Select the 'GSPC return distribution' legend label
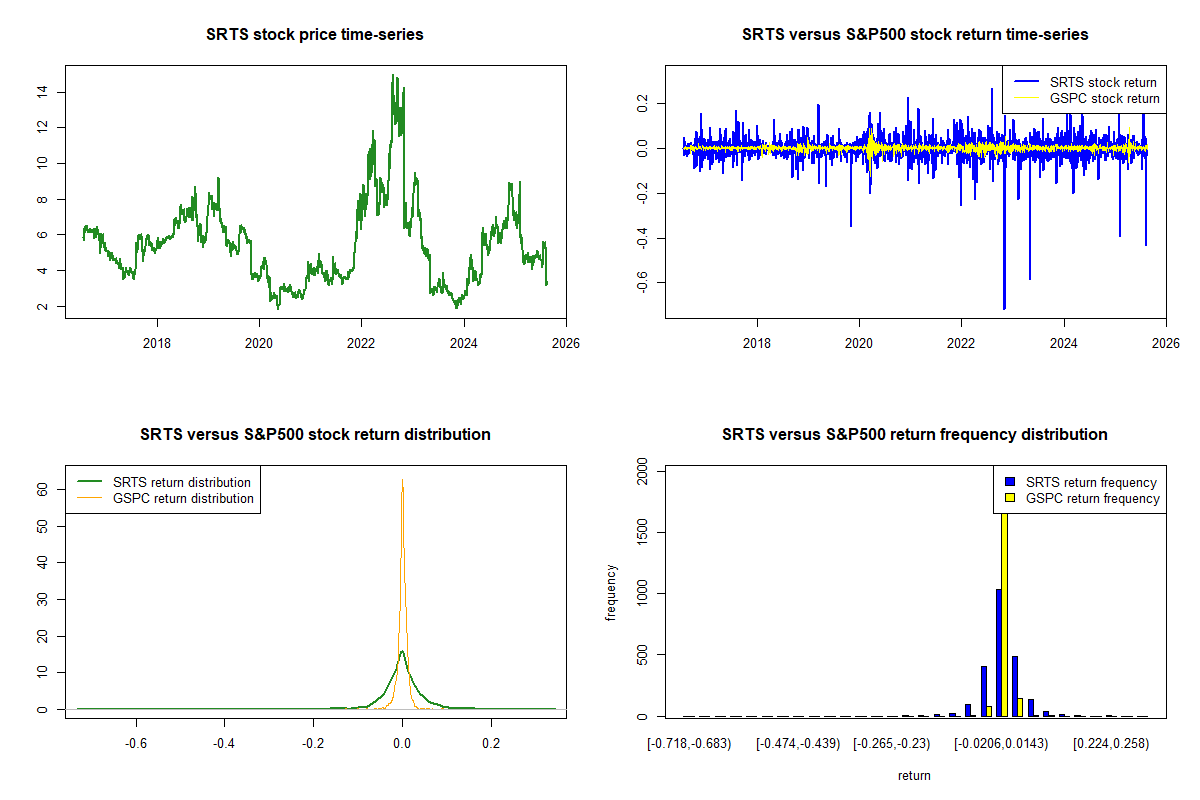Image resolution: width=1200 pixels, height=800 pixels. (x=183, y=498)
